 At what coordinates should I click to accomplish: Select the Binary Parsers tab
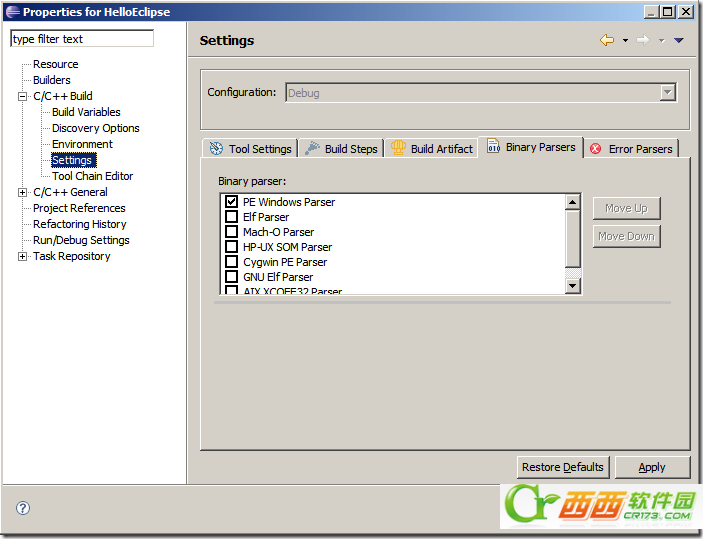coord(531,147)
